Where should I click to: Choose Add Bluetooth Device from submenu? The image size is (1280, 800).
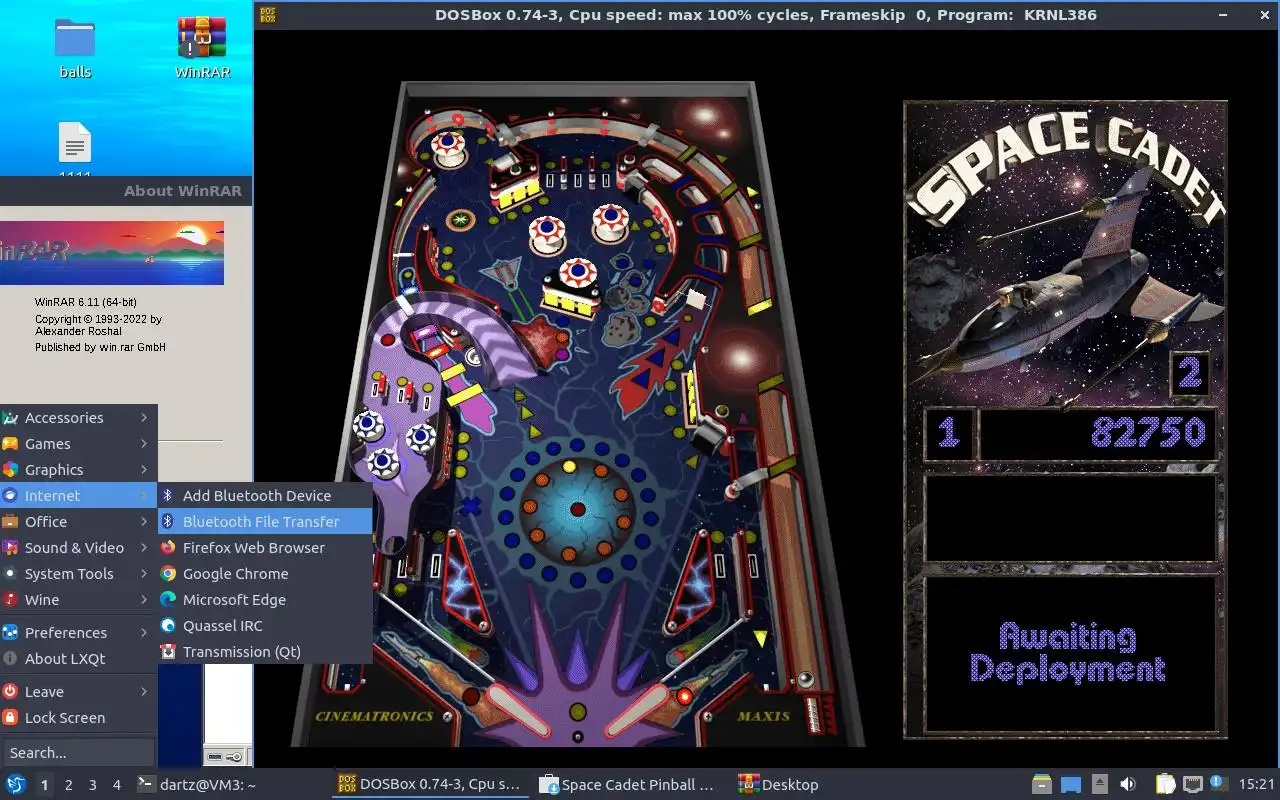click(265, 496)
